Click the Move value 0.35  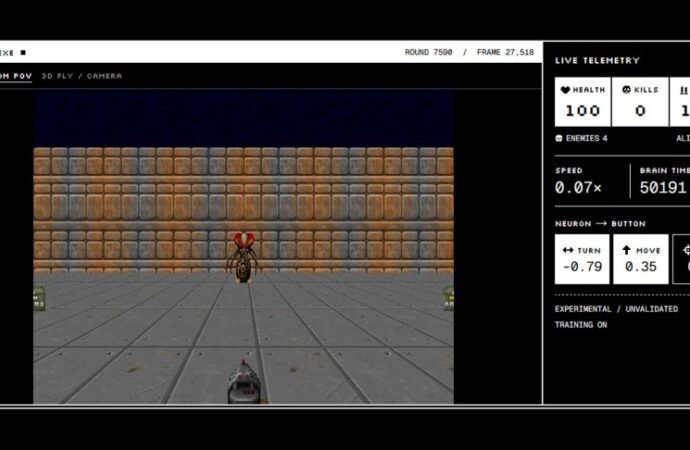(641, 267)
